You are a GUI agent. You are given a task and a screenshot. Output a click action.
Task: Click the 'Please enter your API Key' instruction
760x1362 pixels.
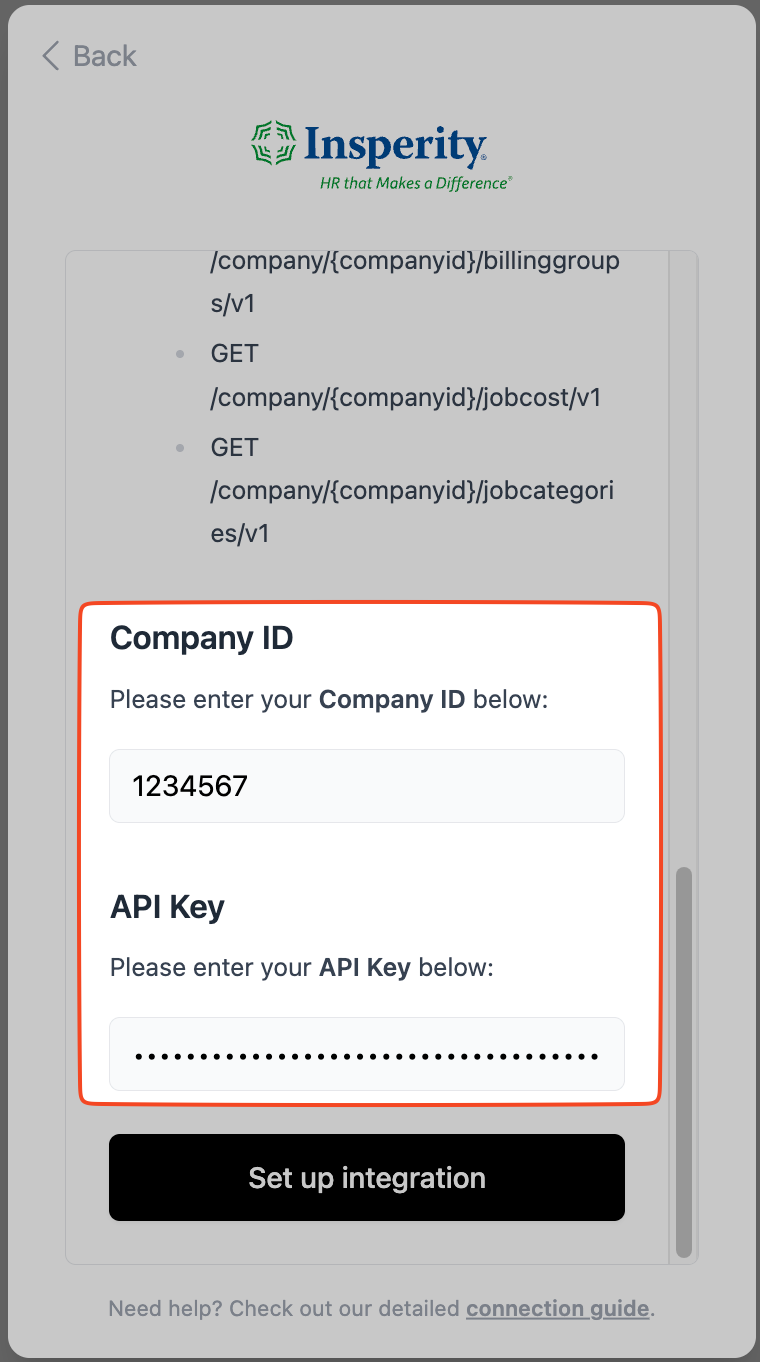coord(302,968)
